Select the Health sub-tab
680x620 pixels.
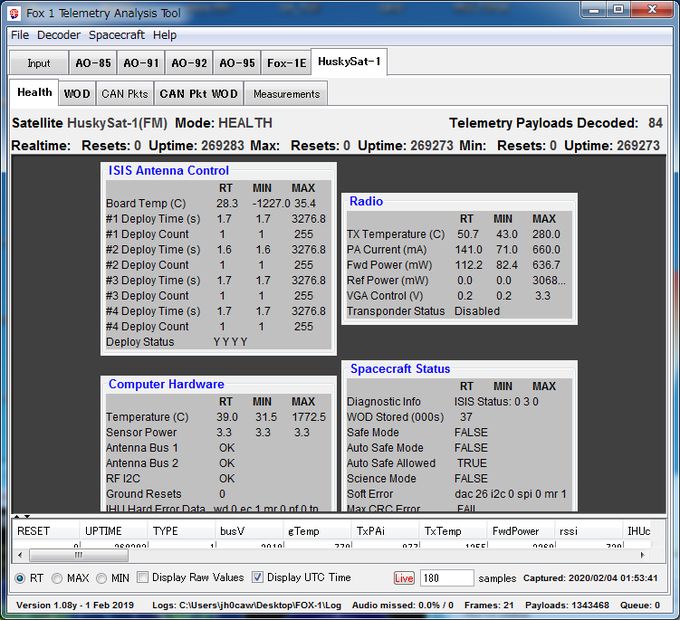pos(34,92)
